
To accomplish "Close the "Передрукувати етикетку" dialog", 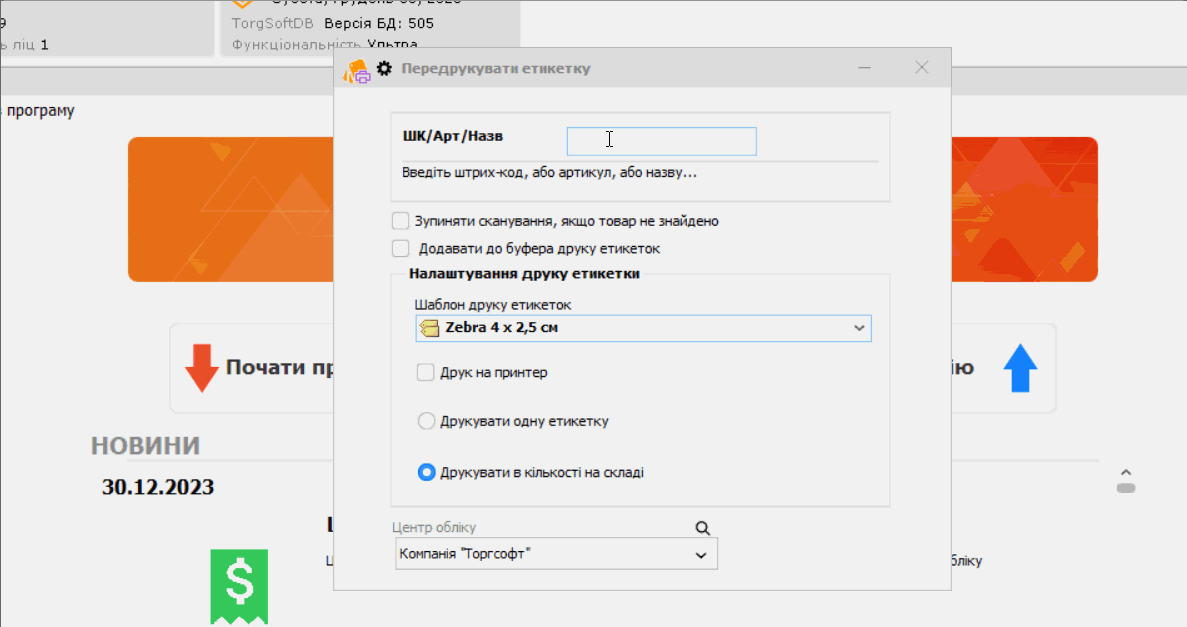I will 922,68.
